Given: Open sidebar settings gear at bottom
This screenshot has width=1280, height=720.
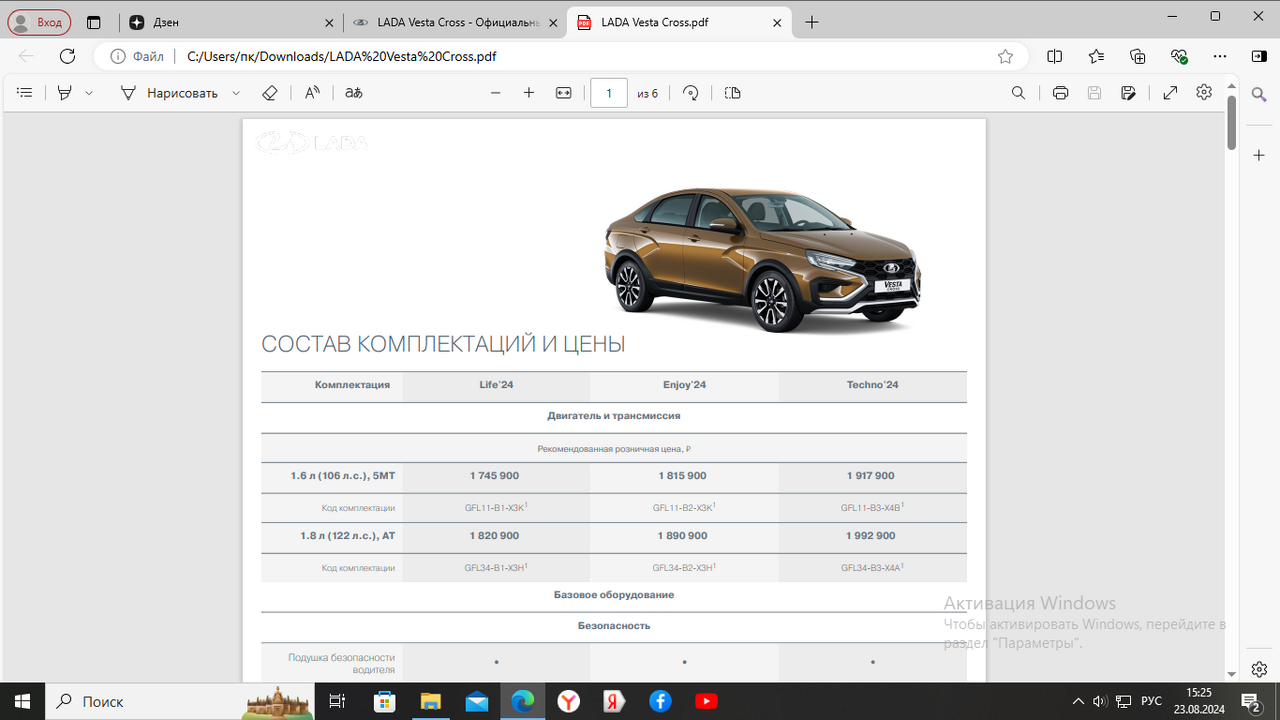Looking at the screenshot, I should tap(1260, 668).
